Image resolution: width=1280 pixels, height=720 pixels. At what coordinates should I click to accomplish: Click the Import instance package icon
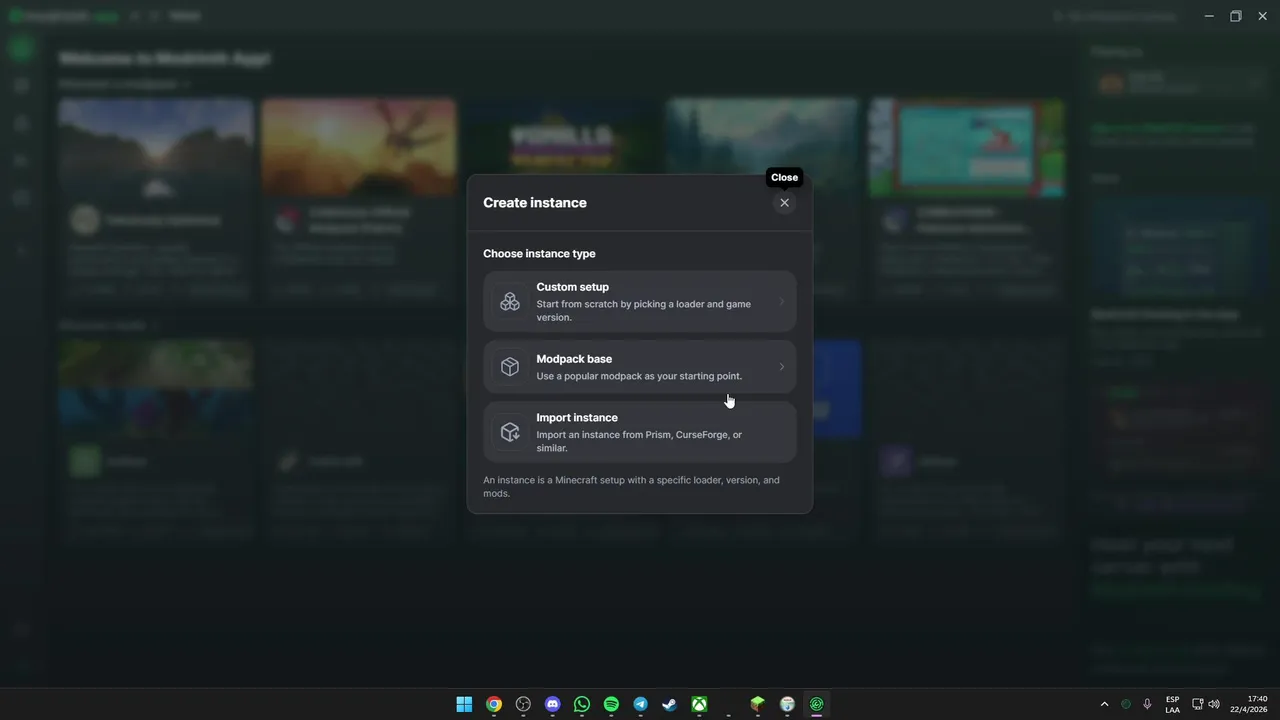click(x=510, y=432)
